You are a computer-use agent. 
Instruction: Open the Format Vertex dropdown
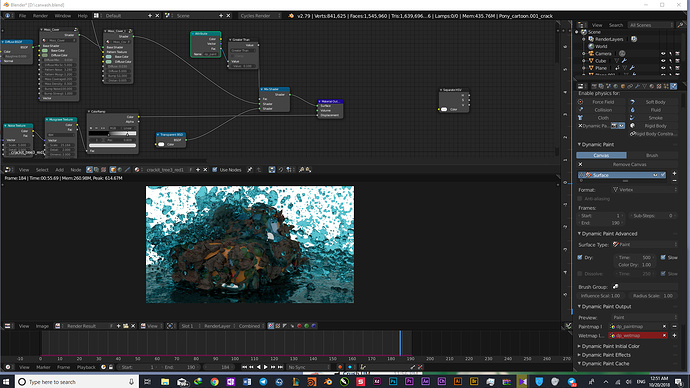(x=644, y=190)
